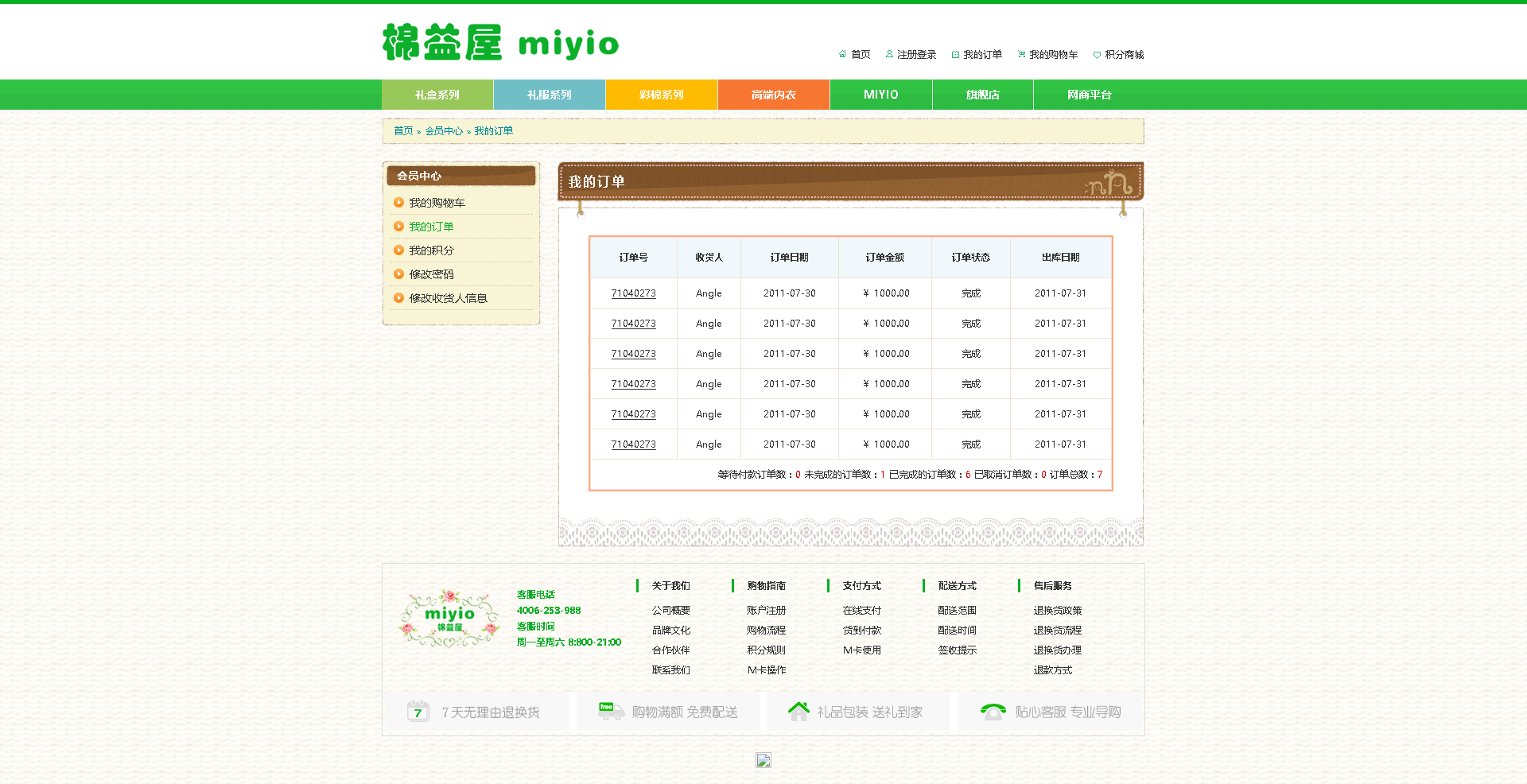The height and width of the screenshot is (784, 1527).
Task: Click the user icon beside 注册登录
Action: click(889, 54)
